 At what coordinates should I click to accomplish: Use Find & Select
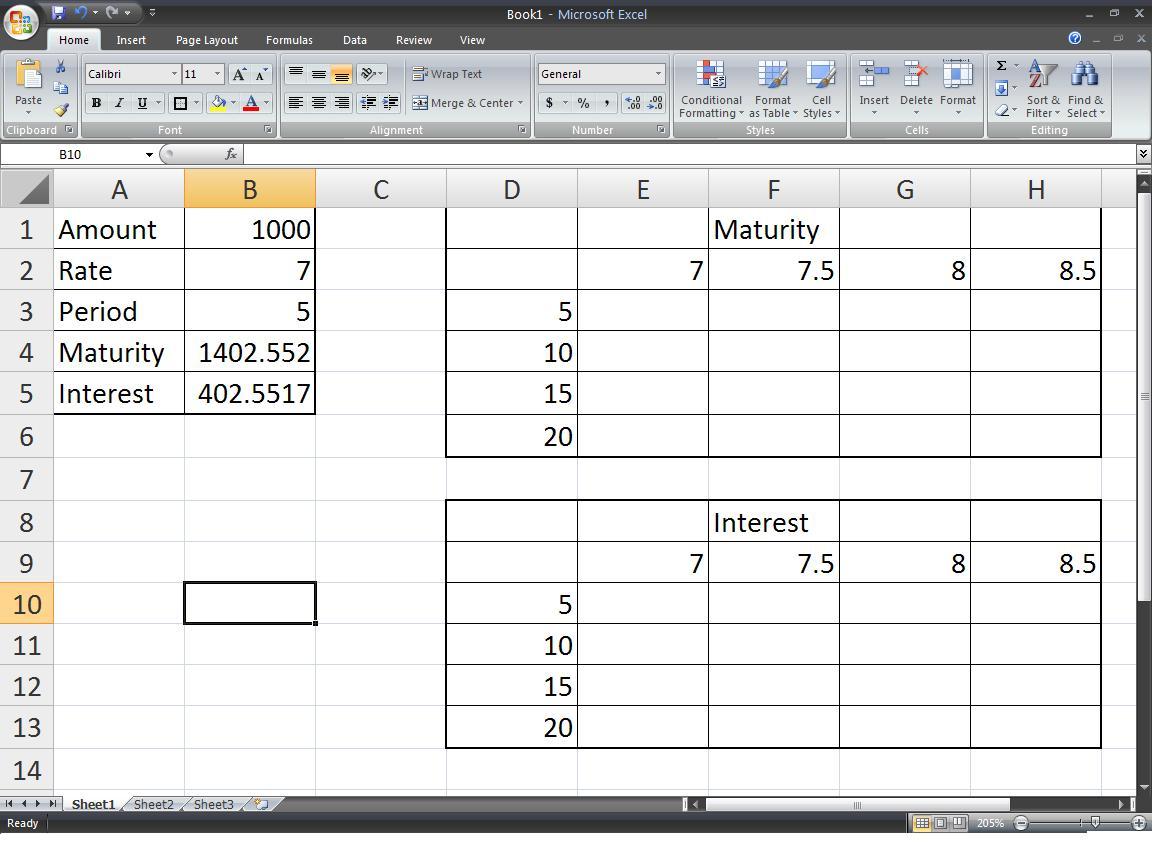pos(1085,90)
